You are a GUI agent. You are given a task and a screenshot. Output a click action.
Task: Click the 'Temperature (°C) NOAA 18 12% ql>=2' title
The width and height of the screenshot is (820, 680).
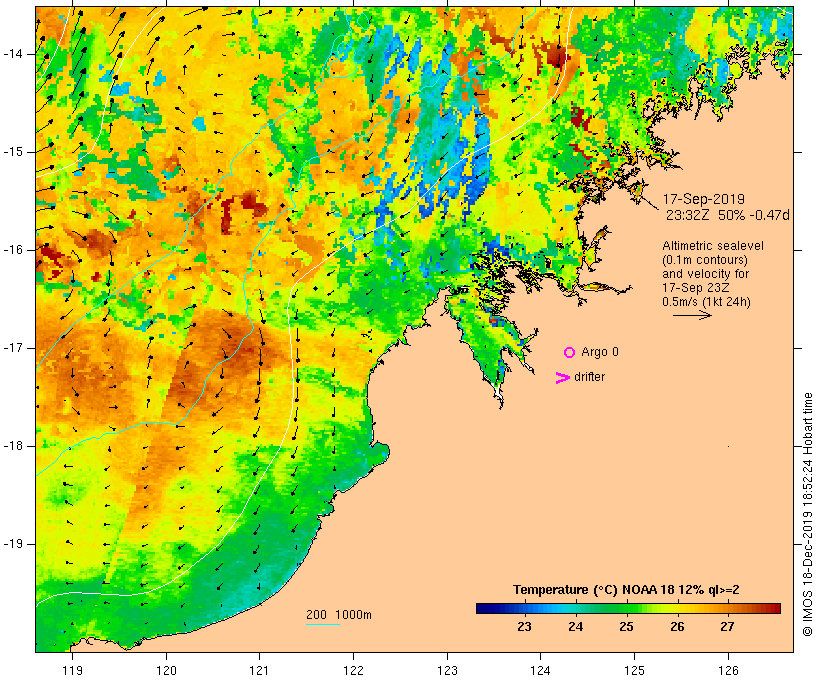(626, 590)
